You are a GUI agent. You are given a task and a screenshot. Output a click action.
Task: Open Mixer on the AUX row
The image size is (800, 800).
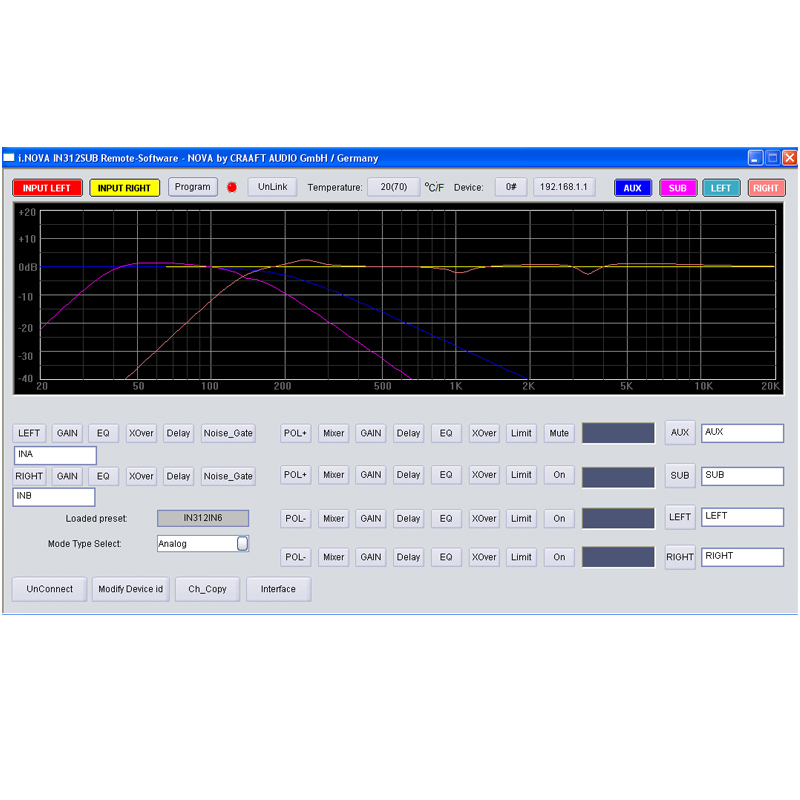(334, 433)
